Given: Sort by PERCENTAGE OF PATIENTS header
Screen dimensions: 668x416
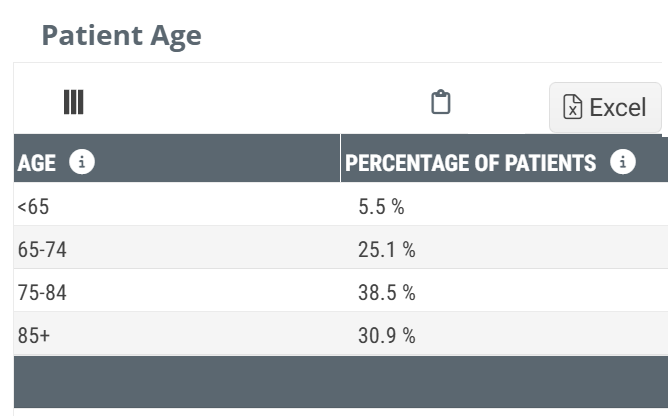Looking at the screenshot, I should tap(470, 163).
